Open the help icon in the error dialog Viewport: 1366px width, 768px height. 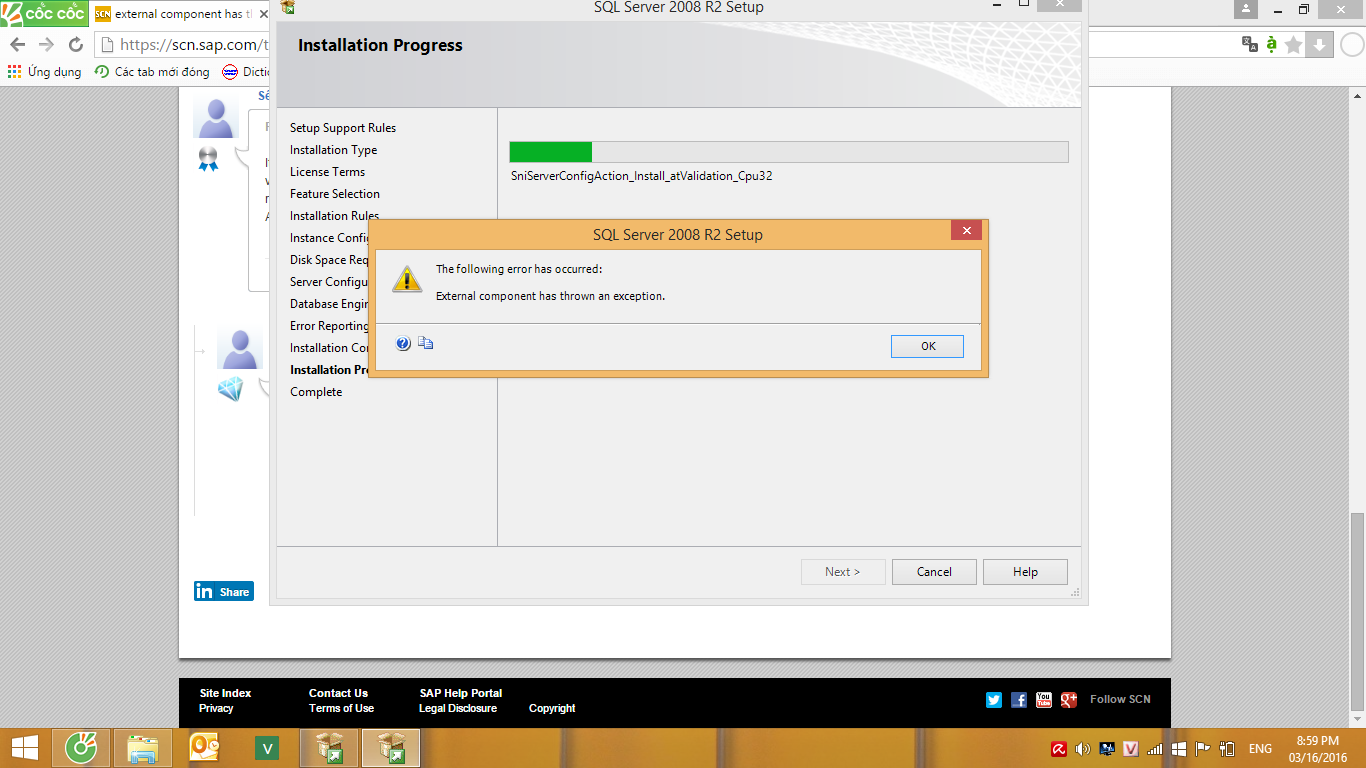403,343
